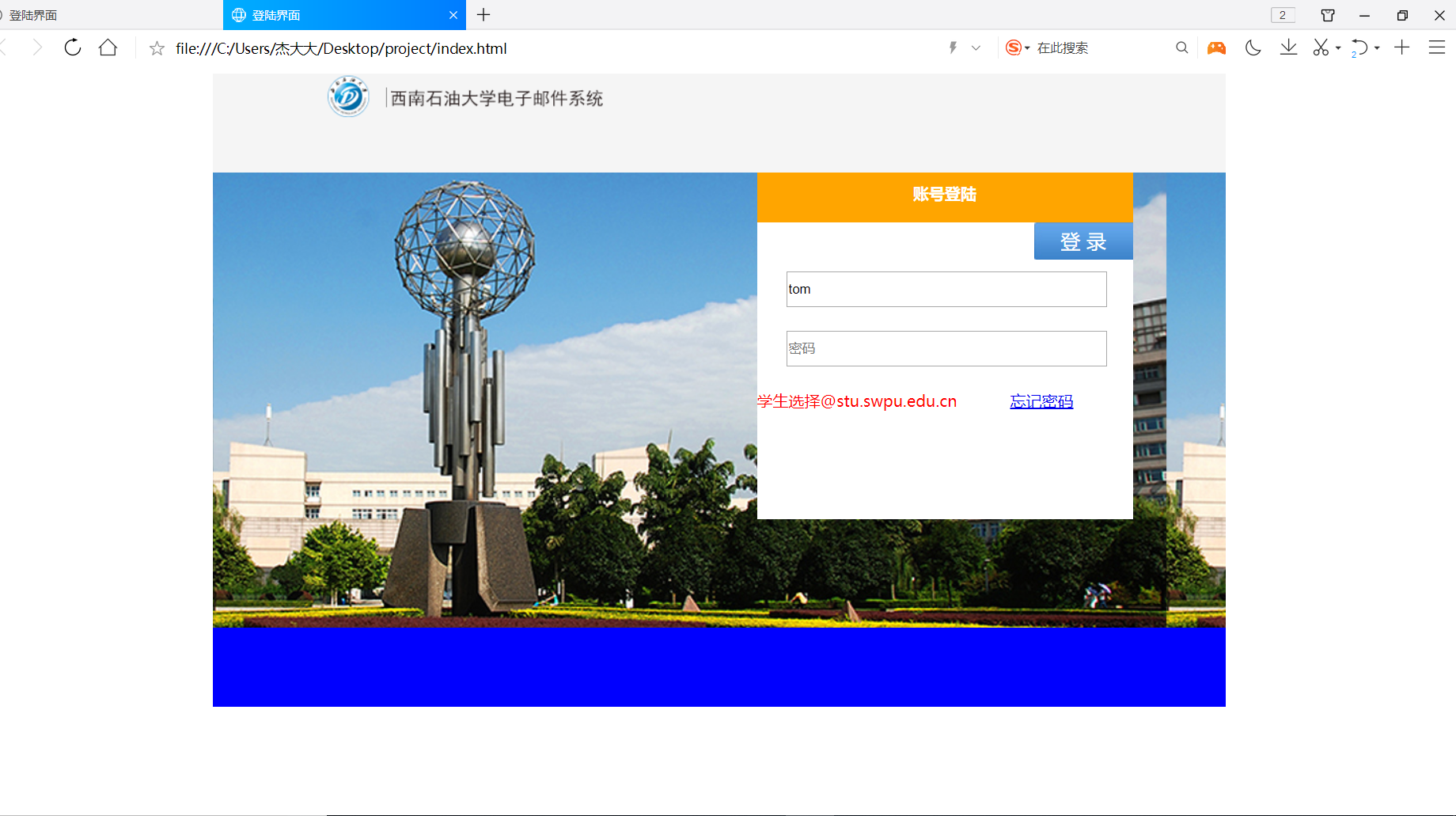The width and height of the screenshot is (1456, 816).
Task: Open the skin shirt icon
Action: click(x=1328, y=15)
